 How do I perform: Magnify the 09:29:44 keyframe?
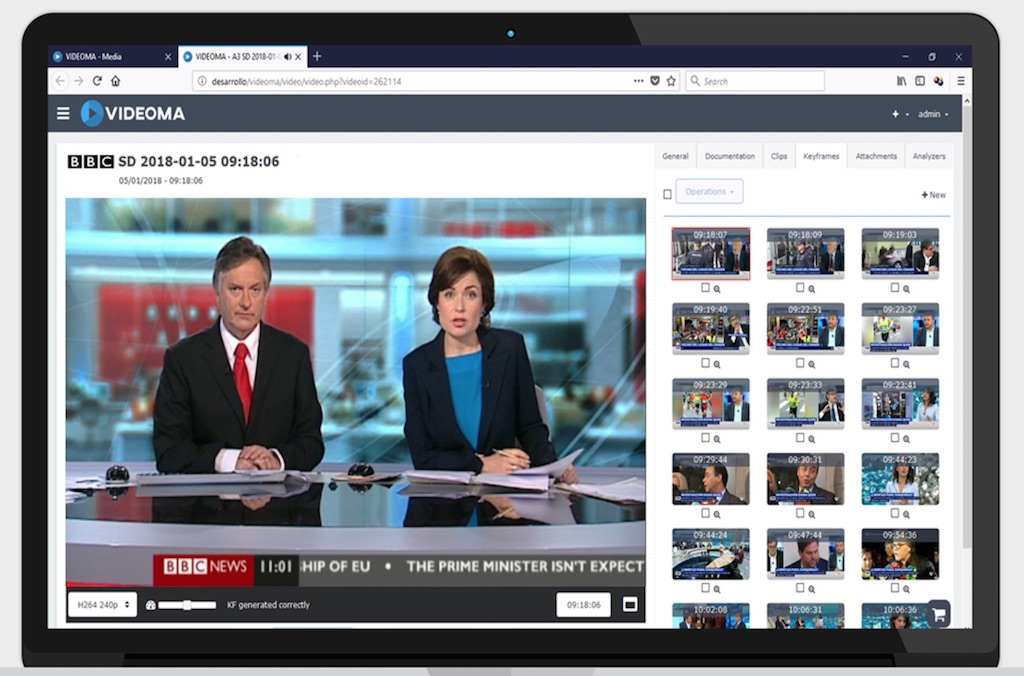click(717, 514)
